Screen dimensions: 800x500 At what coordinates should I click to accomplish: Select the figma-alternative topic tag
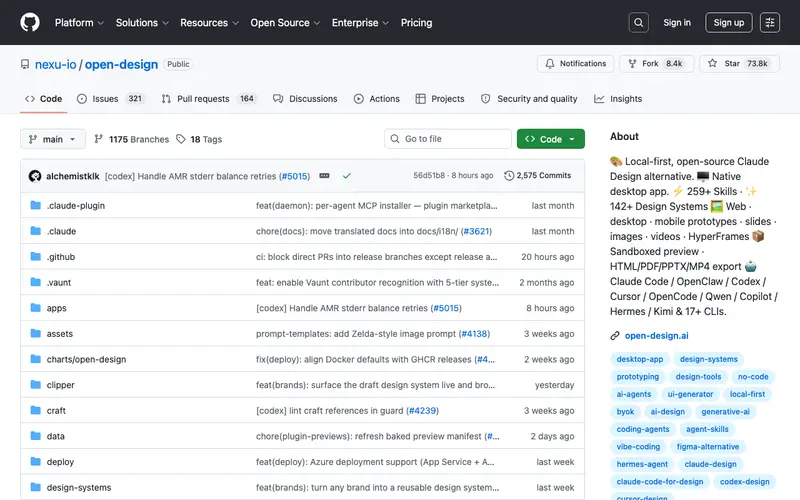point(708,446)
